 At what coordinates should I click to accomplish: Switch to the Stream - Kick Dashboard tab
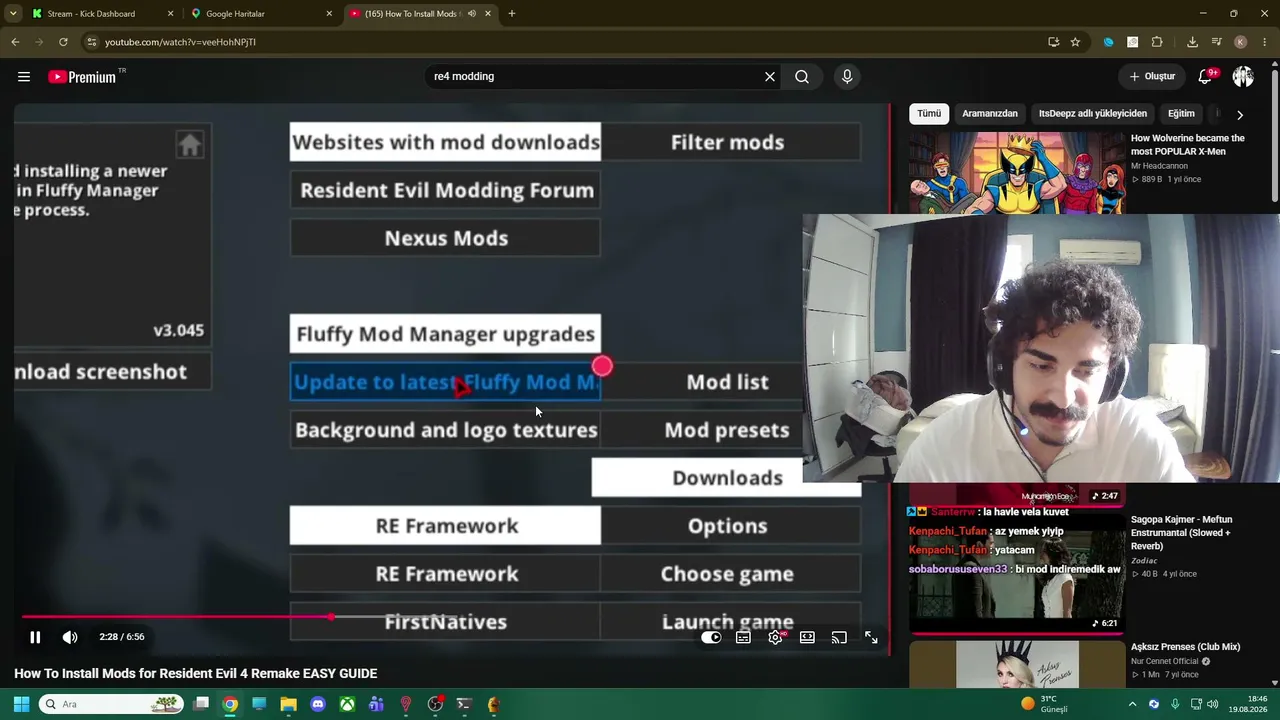100,14
